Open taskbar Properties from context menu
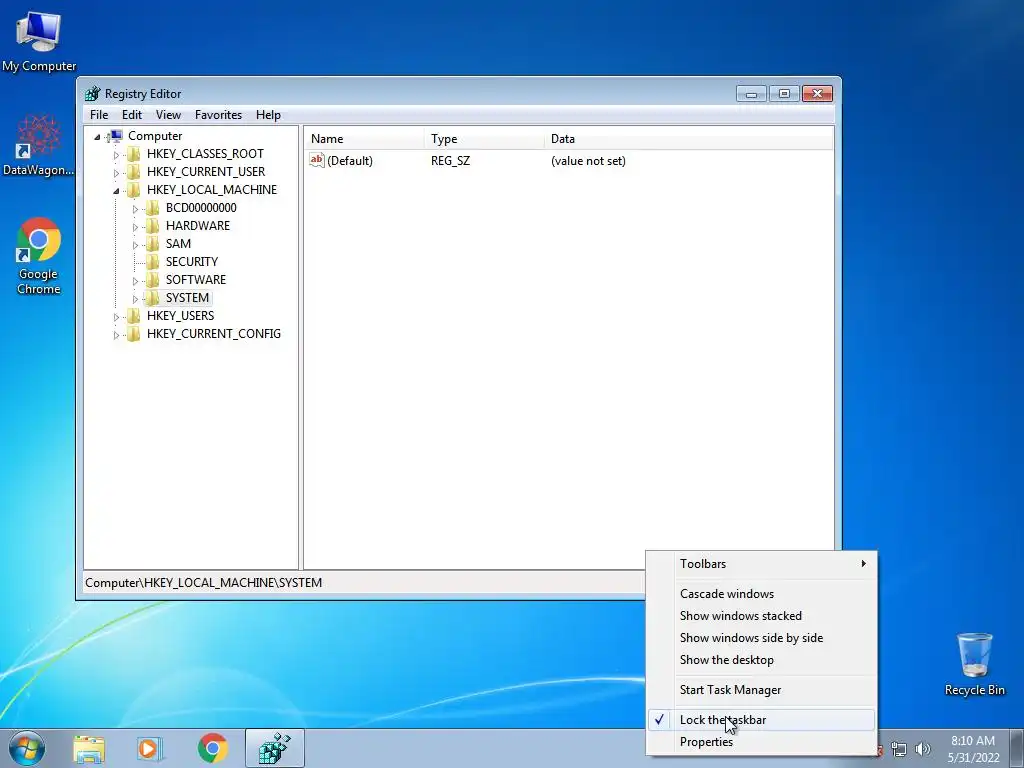The image size is (1024, 768). click(x=761, y=742)
